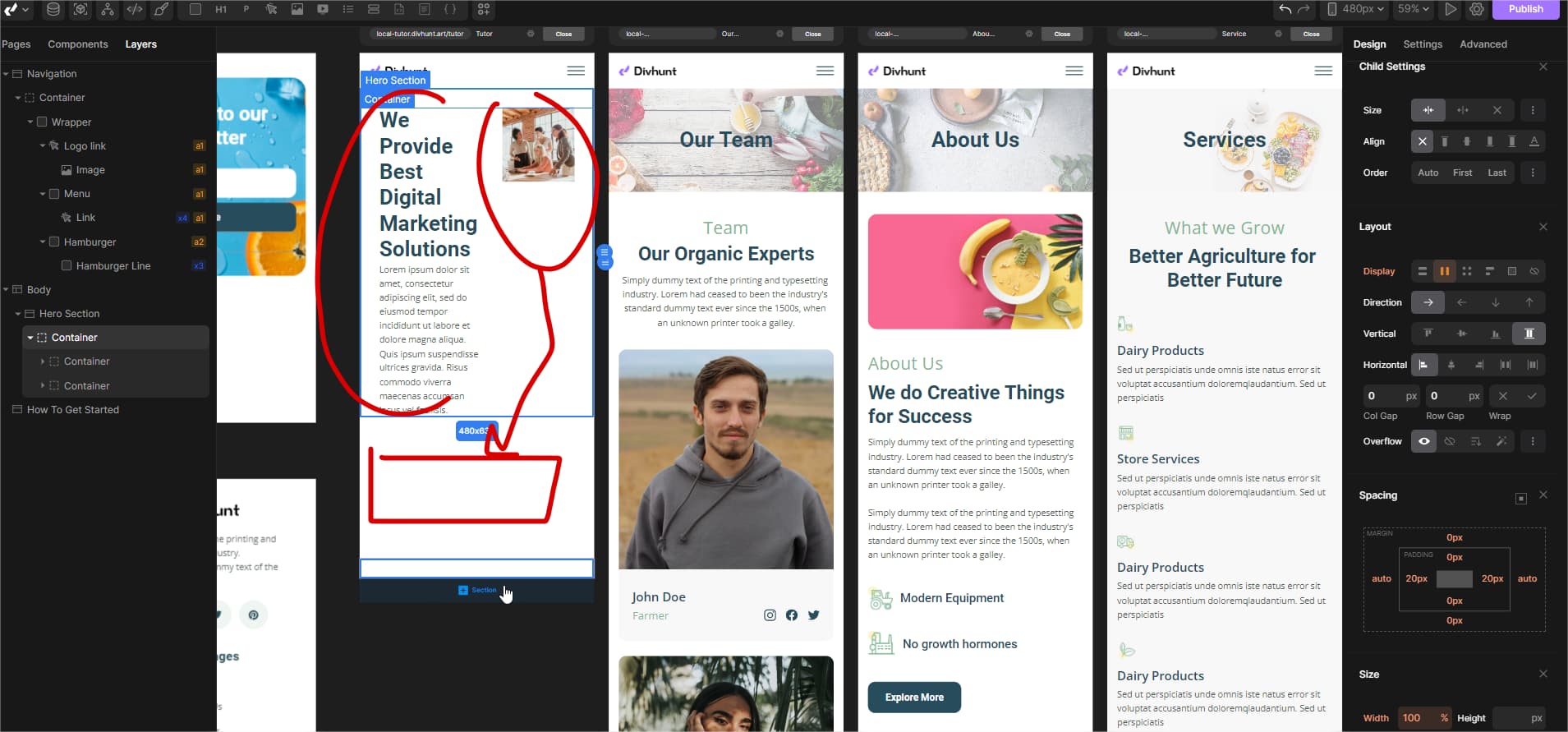The height and width of the screenshot is (732, 1568).
Task: Open Divhunt logo main menu
Action: tap(16, 9)
